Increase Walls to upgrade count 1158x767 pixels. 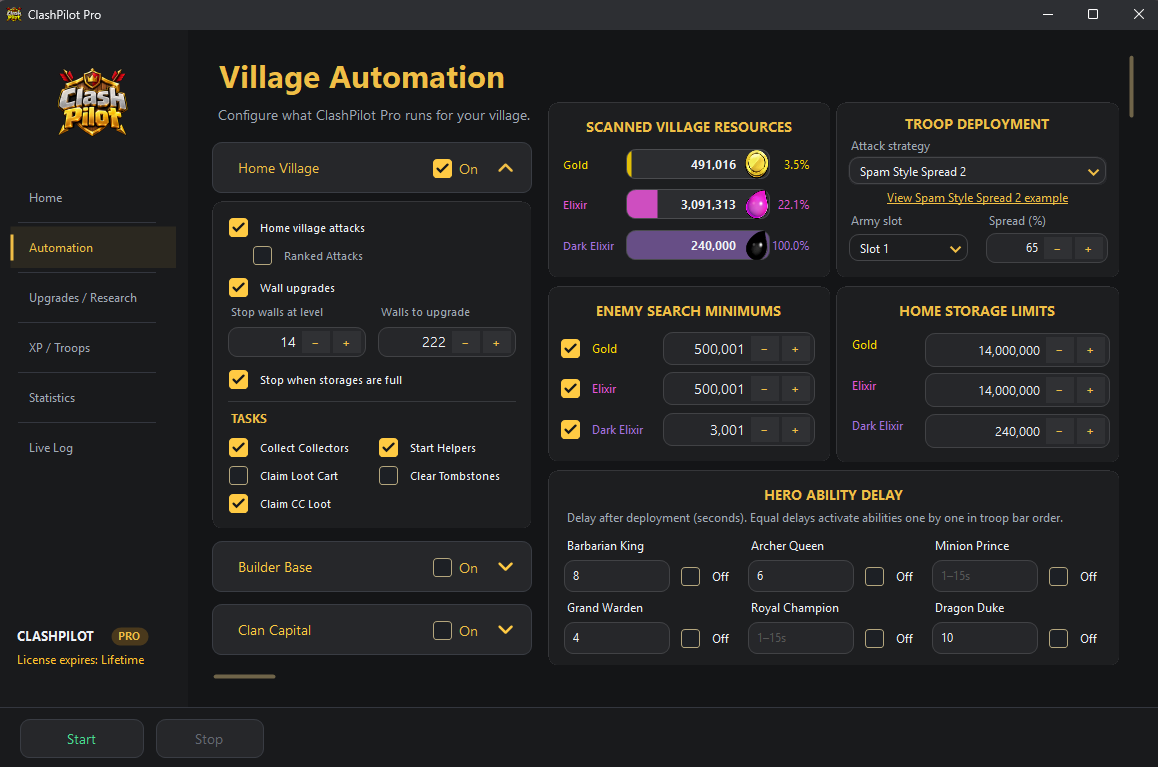[496, 343]
